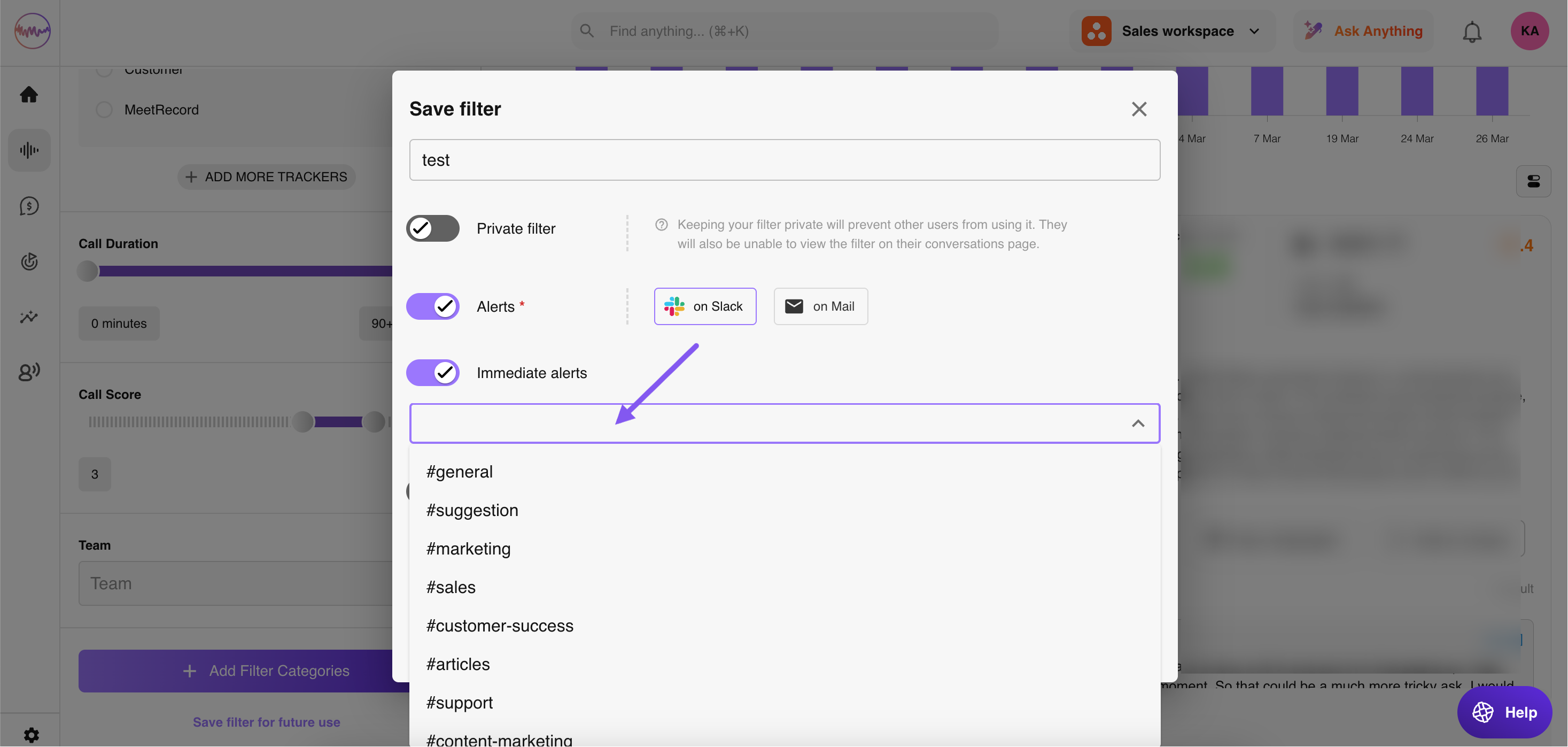Open the analytics trend sidebar icon
The width and height of the screenshot is (1568, 747).
point(29,317)
